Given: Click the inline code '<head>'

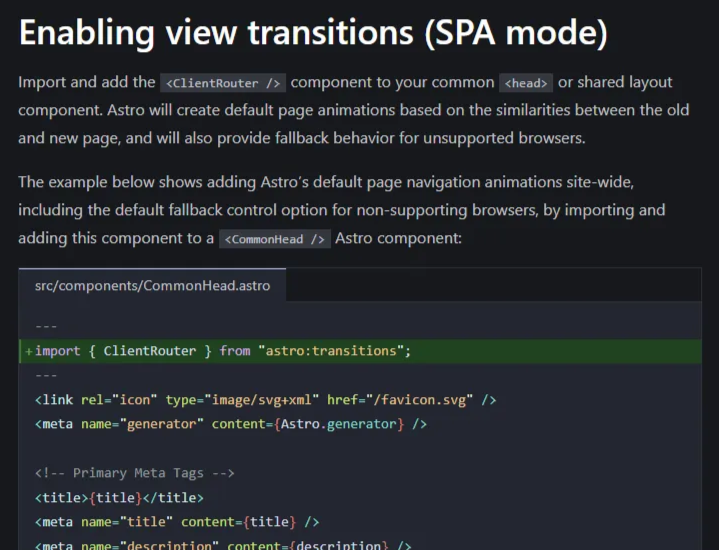Looking at the screenshot, I should click(x=525, y=83).
